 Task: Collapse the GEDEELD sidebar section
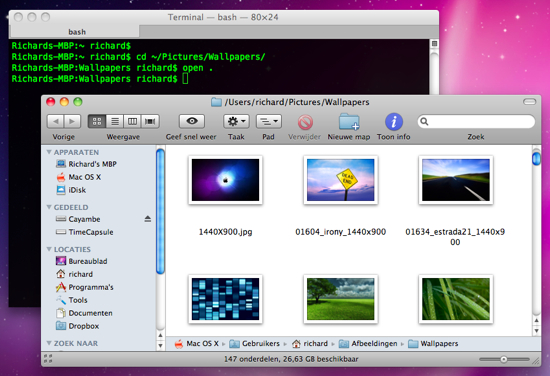49,207
